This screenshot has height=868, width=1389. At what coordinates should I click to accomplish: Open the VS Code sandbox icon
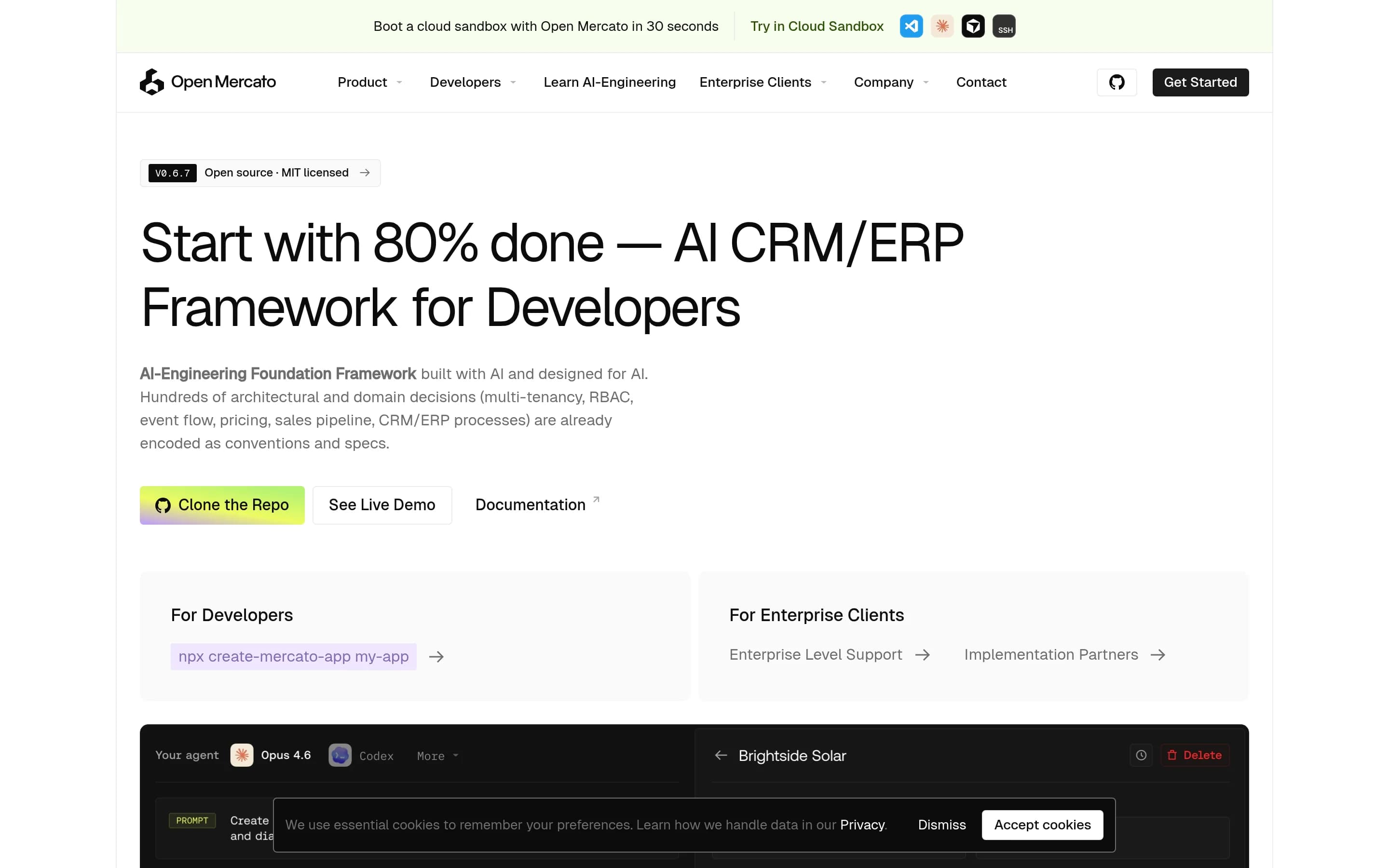911,27
